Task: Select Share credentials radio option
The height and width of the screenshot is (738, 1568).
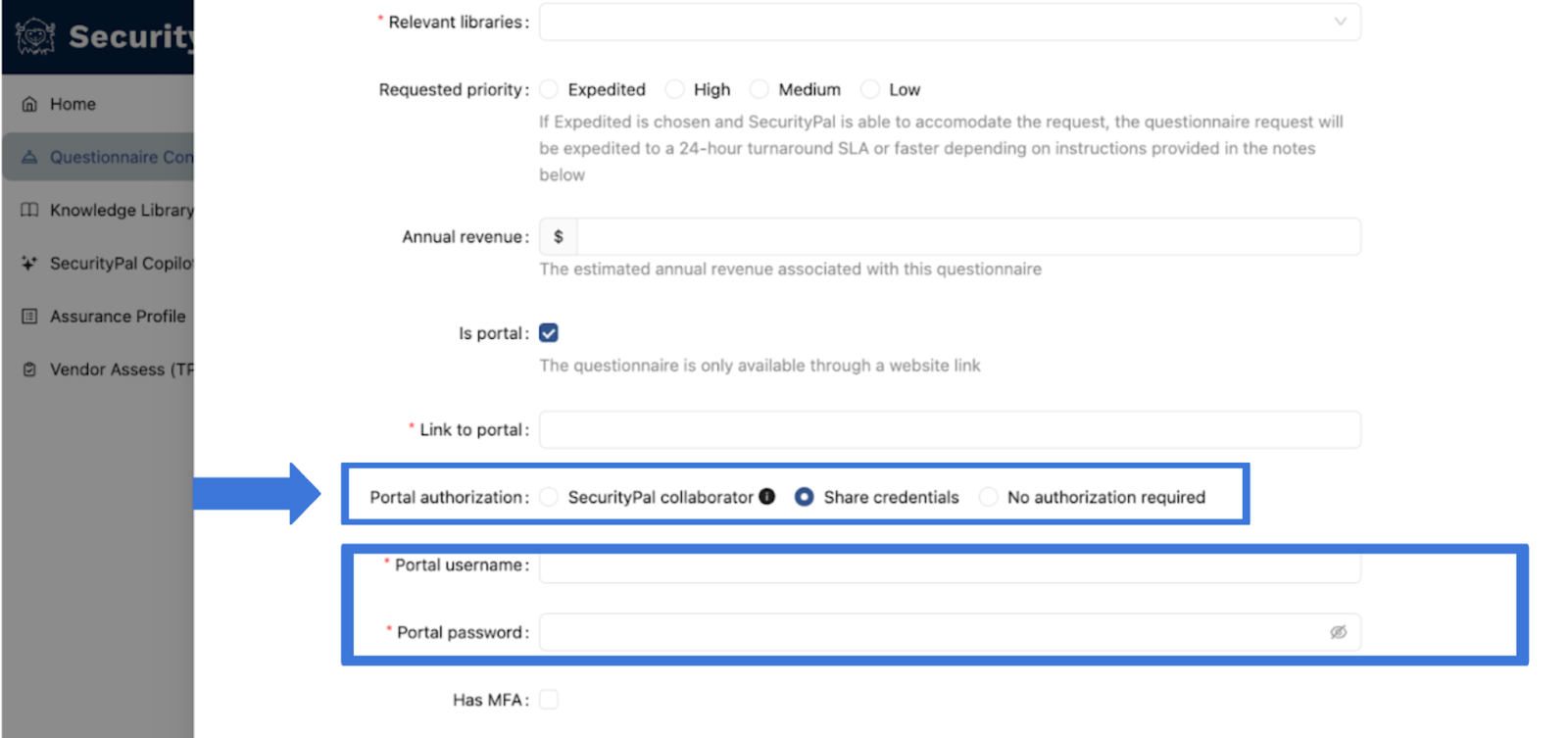Action: coord(804,497)
